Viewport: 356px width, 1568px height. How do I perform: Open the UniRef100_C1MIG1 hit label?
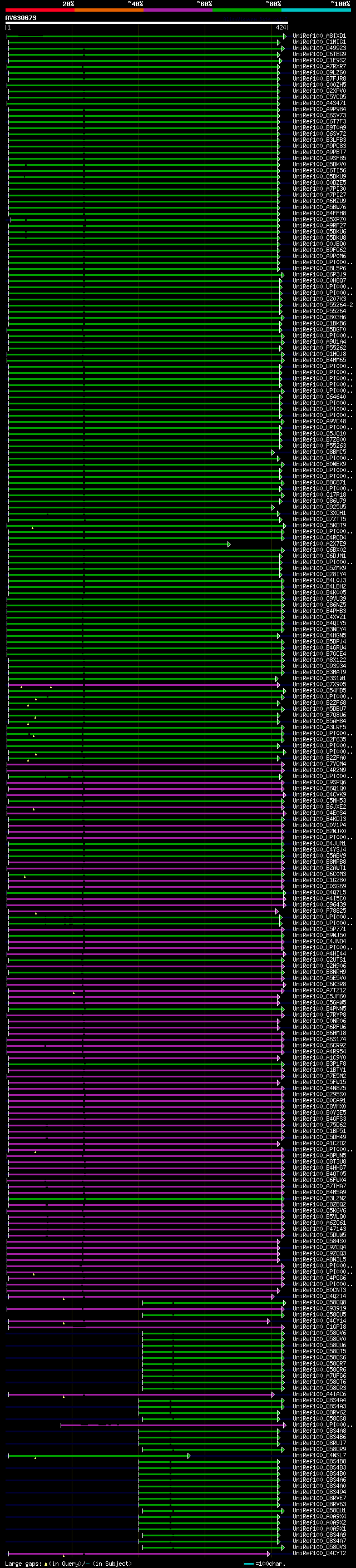point(319,42)
